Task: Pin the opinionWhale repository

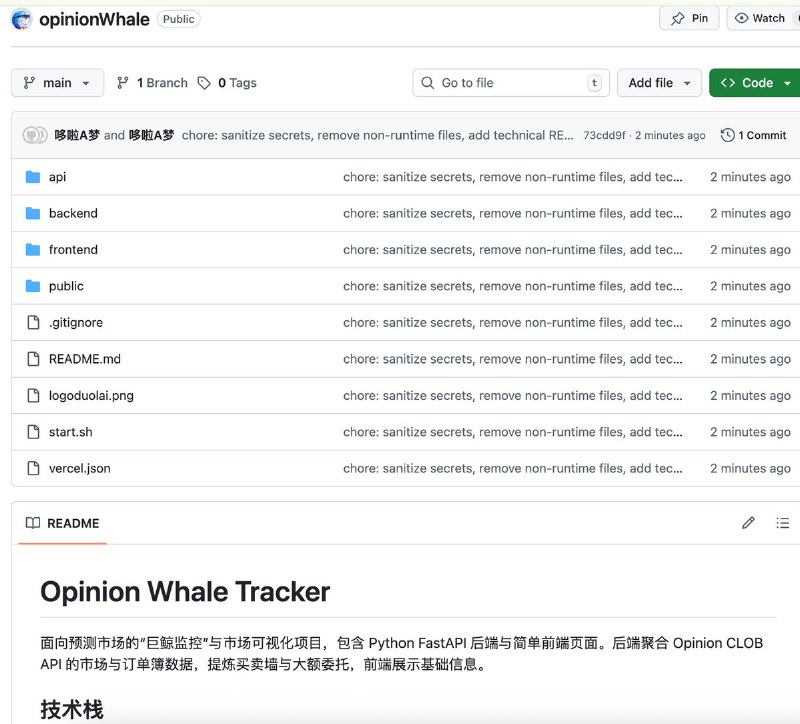Action: click(x=688, y=17)
